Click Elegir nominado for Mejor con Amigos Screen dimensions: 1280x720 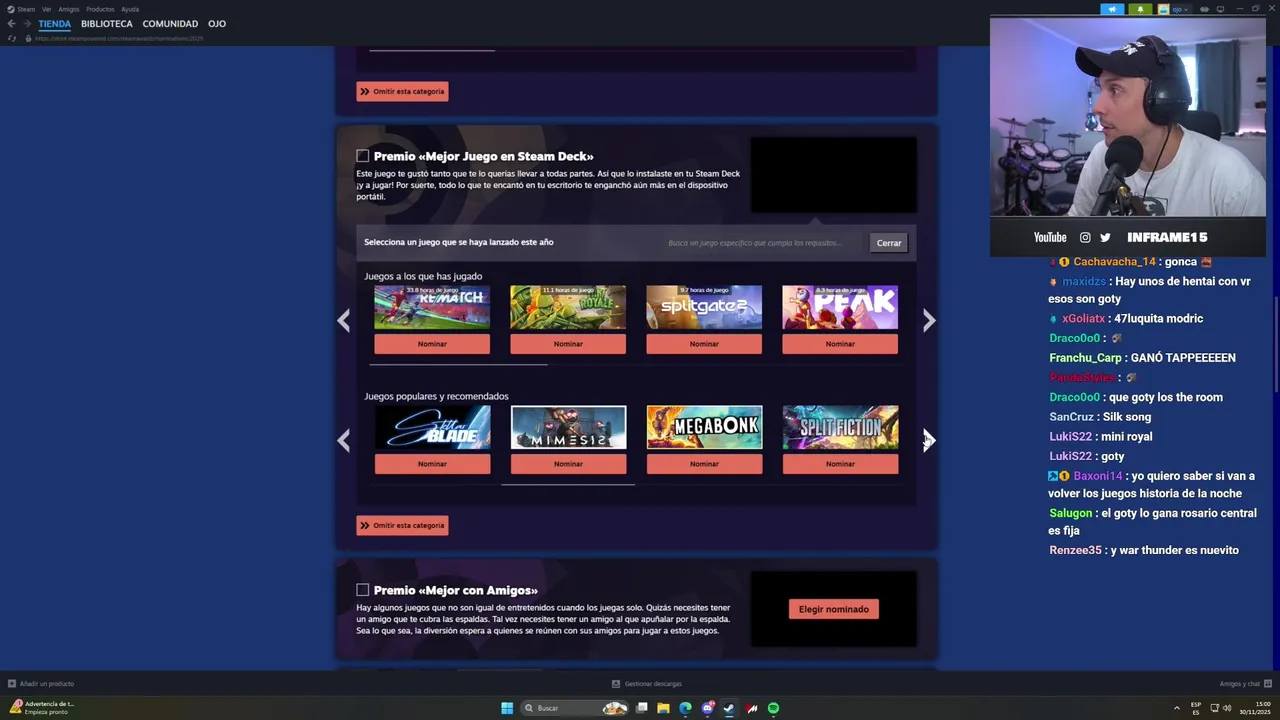pos(834,609)
